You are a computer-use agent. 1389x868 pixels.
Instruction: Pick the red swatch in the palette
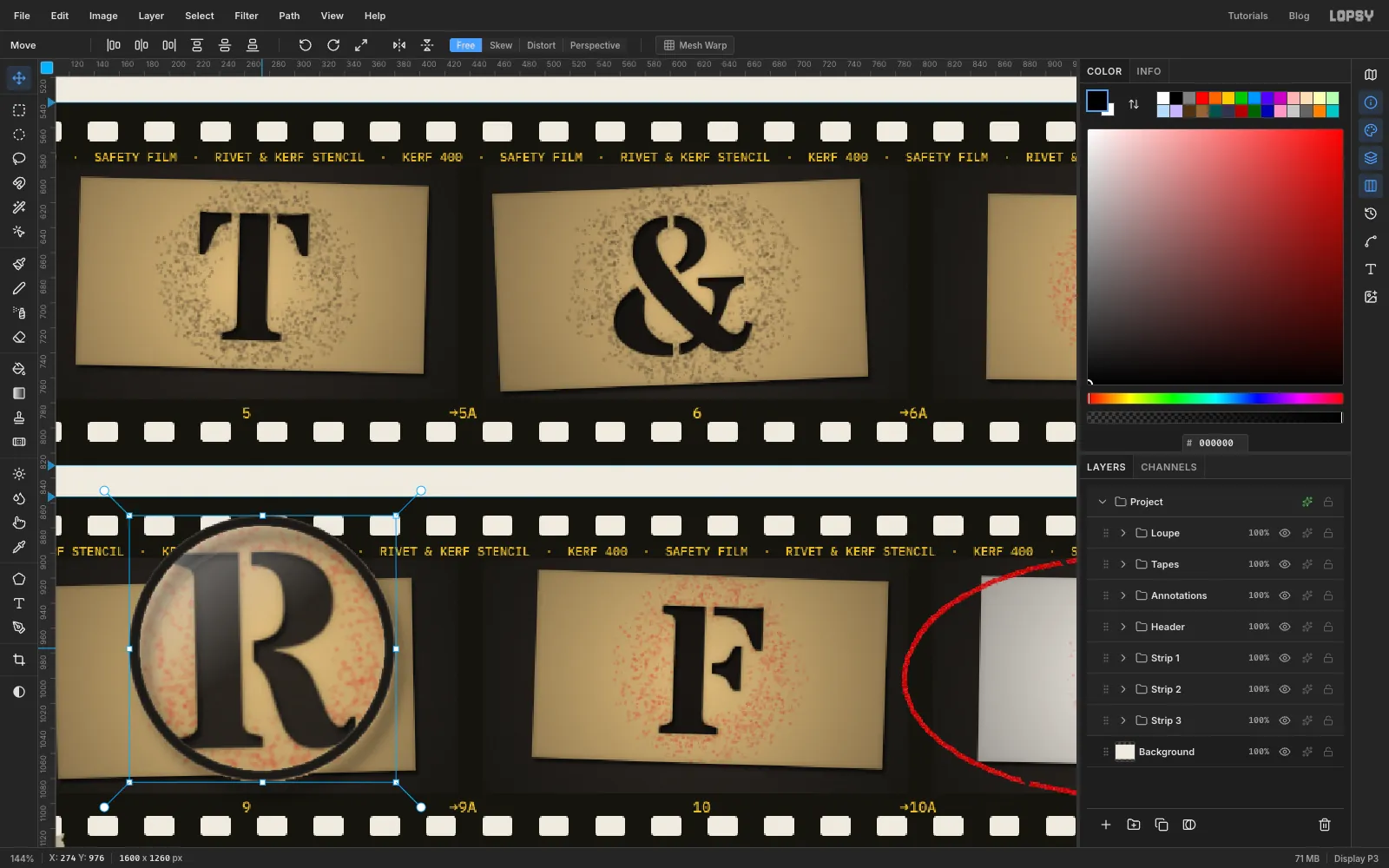[1202, 98]
